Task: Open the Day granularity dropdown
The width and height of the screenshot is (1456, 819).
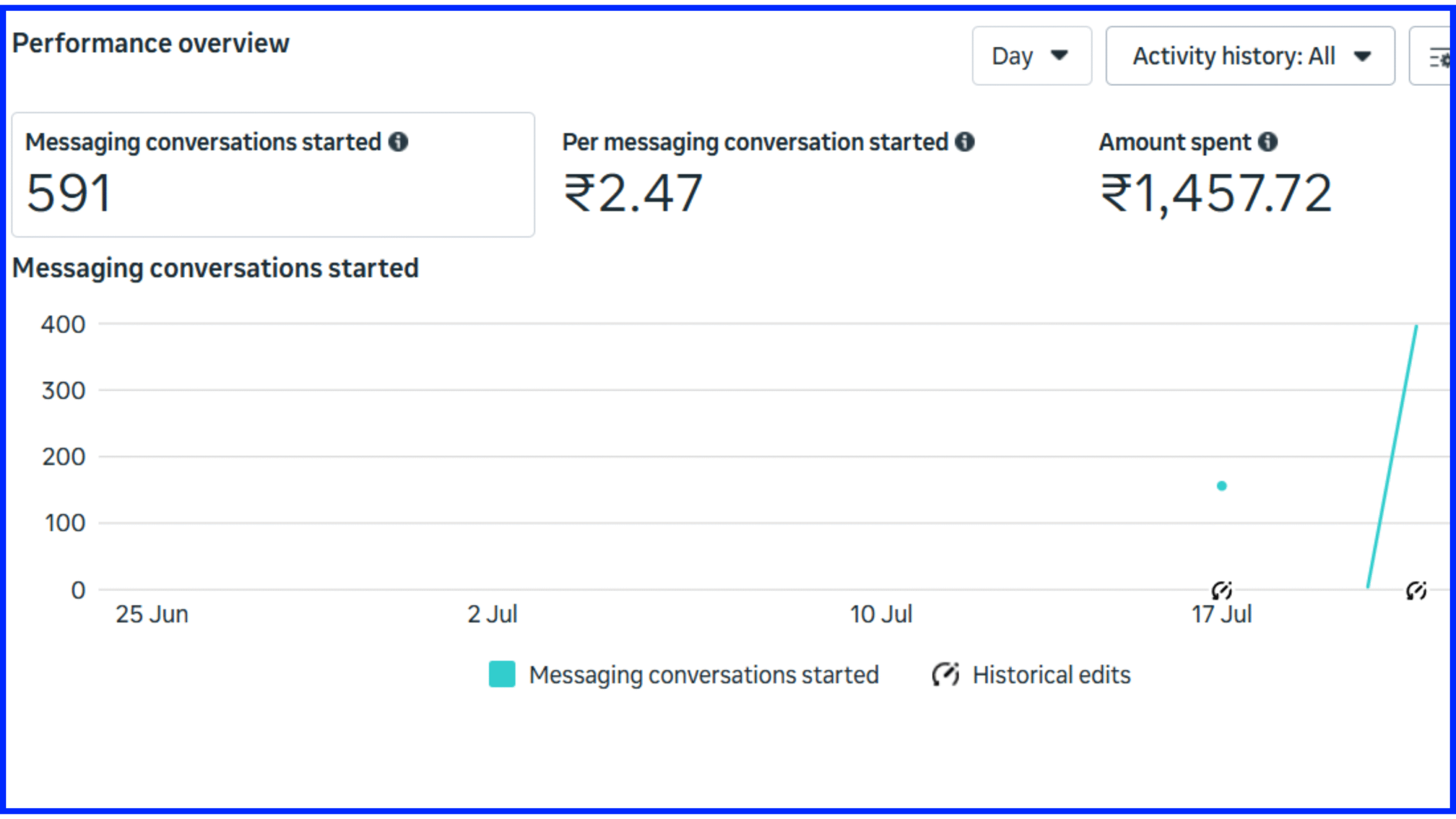Action: click(1031, 56)
